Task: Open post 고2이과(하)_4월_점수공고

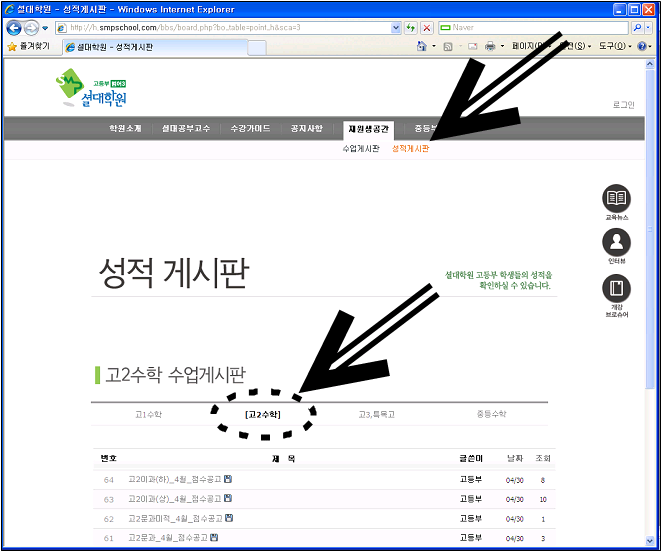Action: (x=175, y=479)
